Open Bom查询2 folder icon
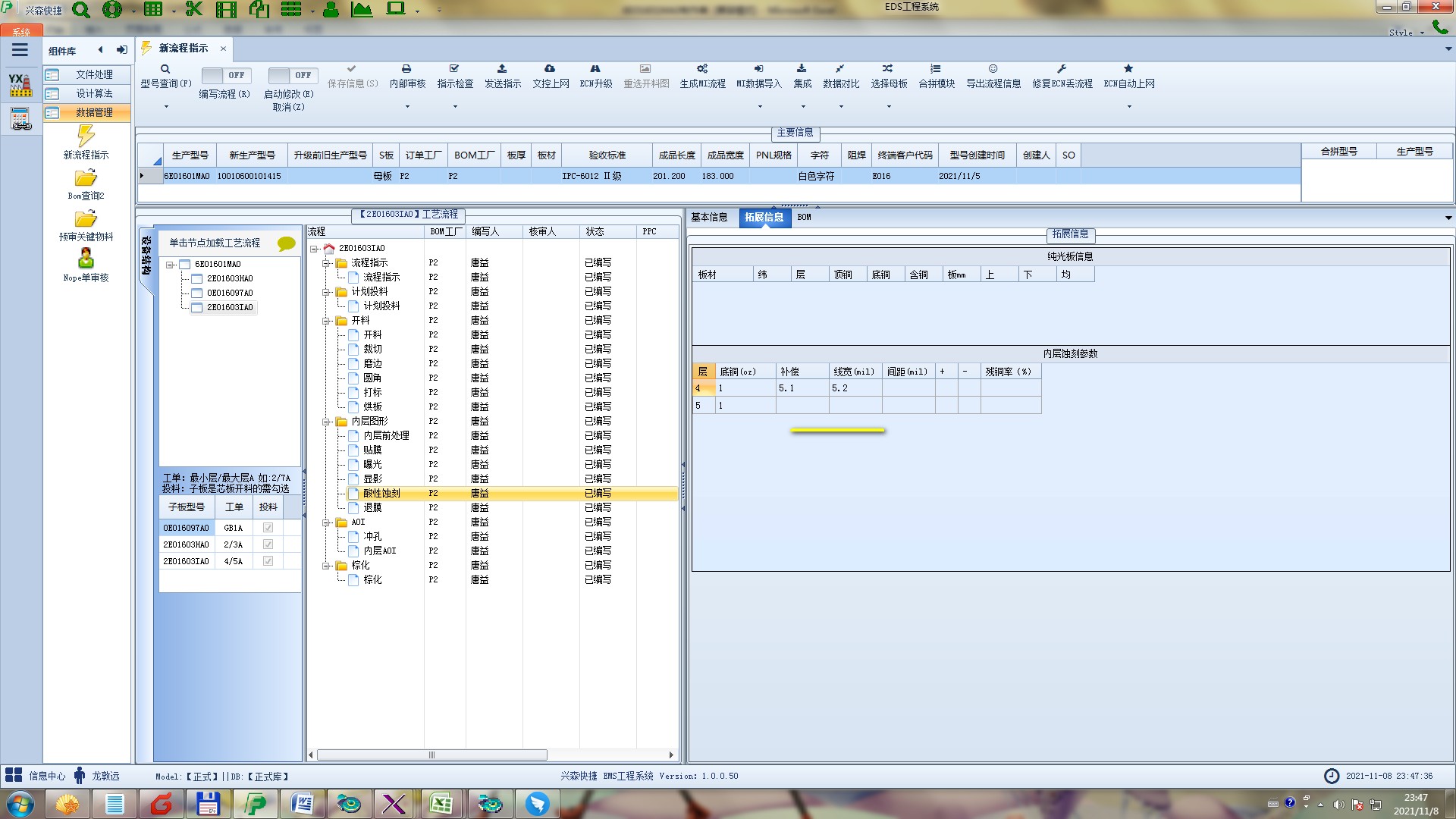This screenshot has height=819, width=1456. (86, 178)
